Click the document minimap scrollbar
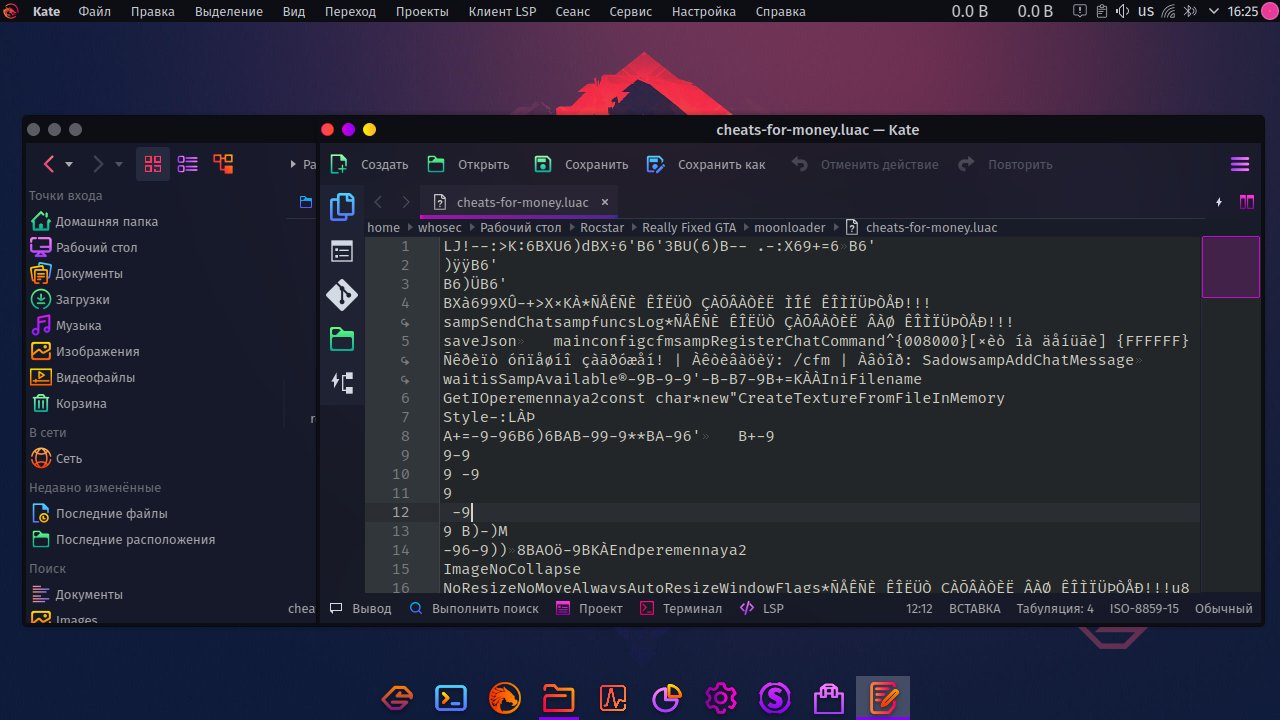The width and height of the screenshot is (1280, 720). point(1230,267)
